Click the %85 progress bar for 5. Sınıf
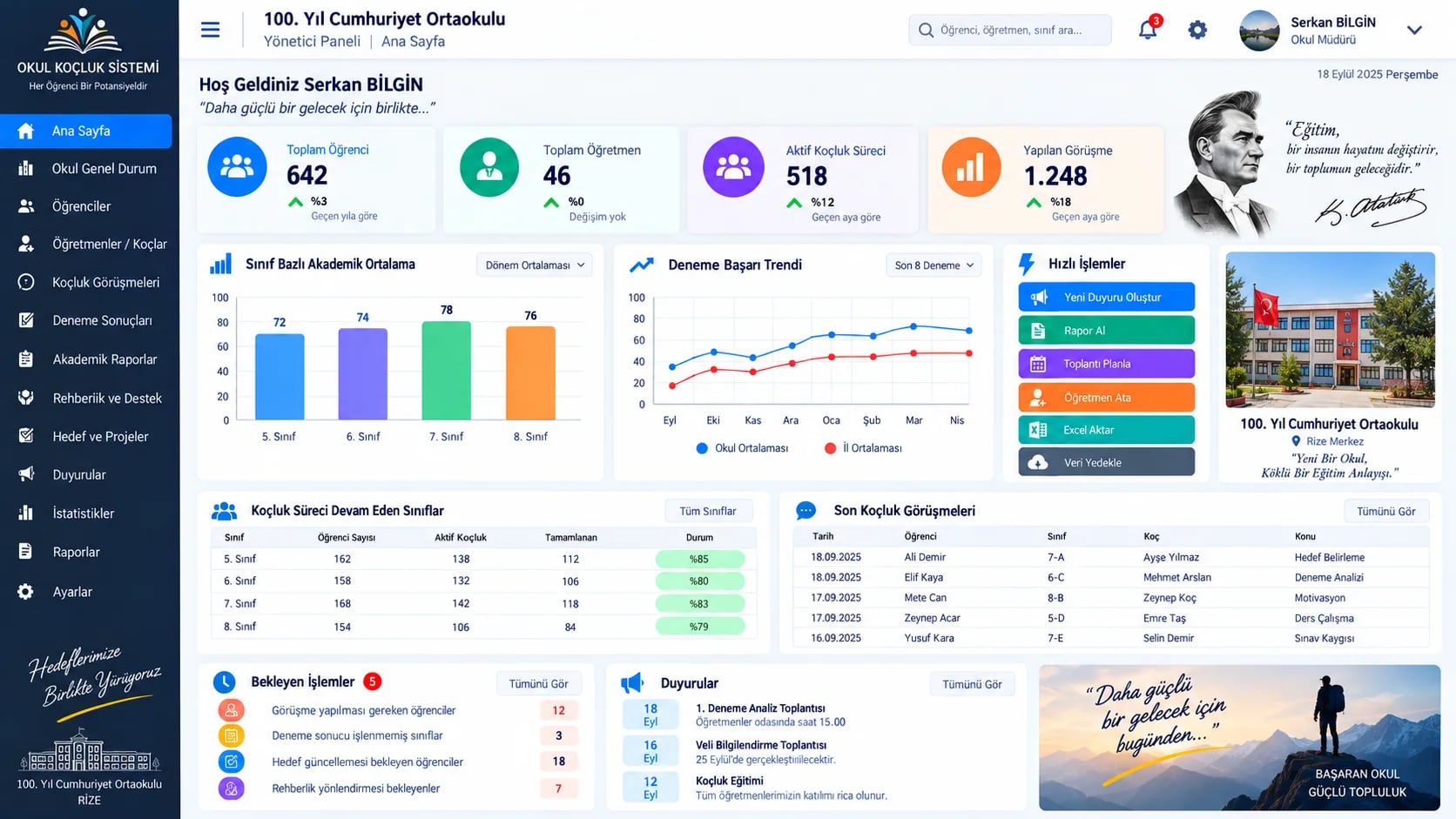1456x819 pixels. point(700,559)
